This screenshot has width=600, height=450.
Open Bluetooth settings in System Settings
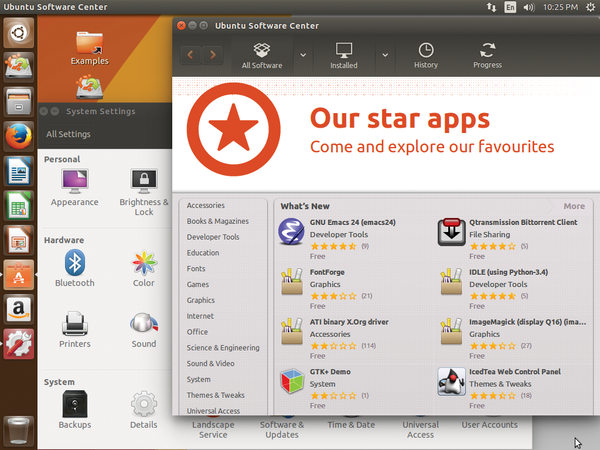(75, 268)
